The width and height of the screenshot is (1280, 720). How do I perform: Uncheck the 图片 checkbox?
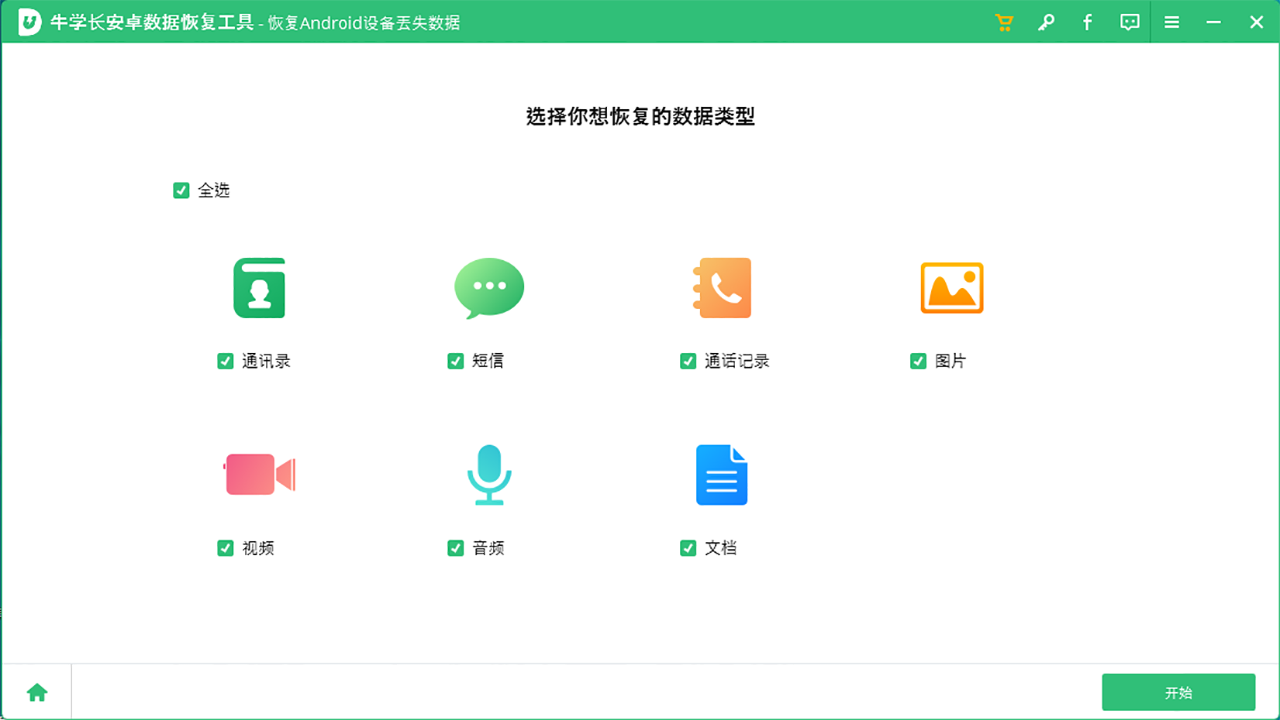coord(917,361)
